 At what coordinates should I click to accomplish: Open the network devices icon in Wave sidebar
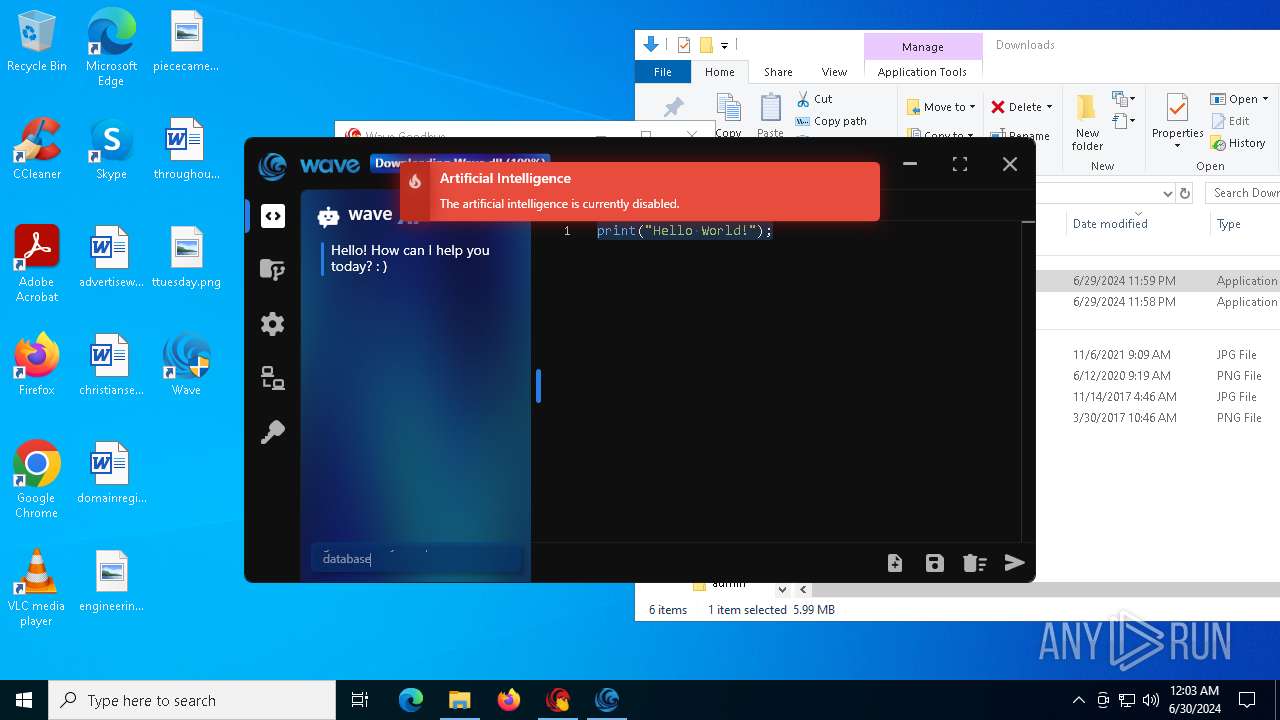point(272,378)
